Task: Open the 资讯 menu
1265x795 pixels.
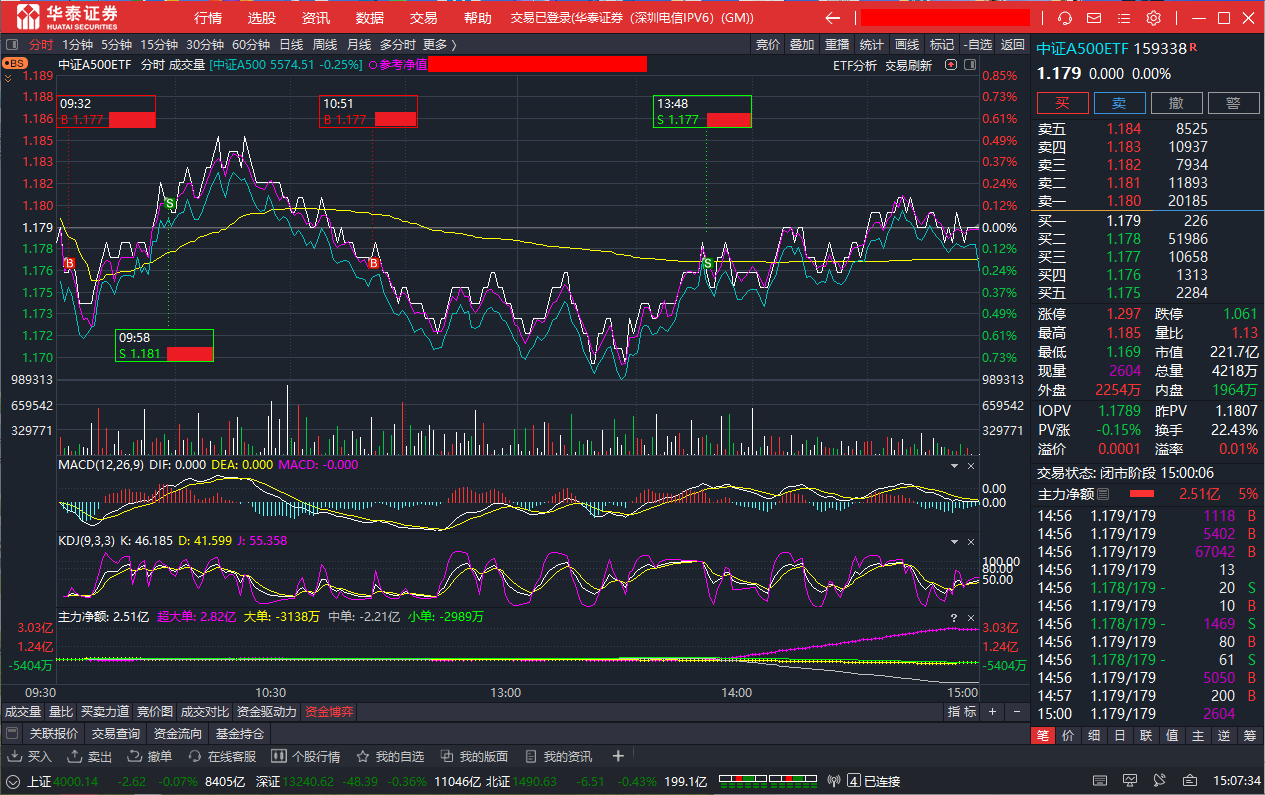Action: tap(316, 18)
